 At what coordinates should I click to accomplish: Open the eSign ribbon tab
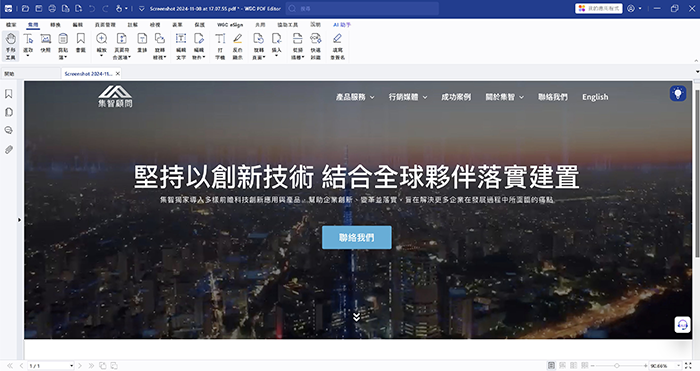click(230, 25)
